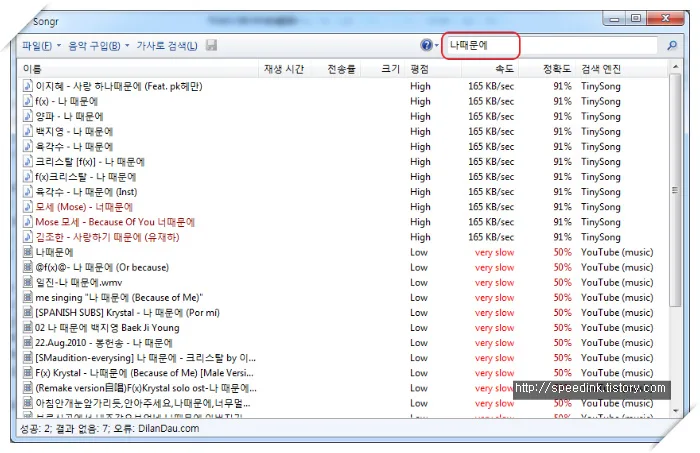700x453 pixels.
Task: Click music icon beside Mose 모세 - Because Of You
Action: coord(28,222)
